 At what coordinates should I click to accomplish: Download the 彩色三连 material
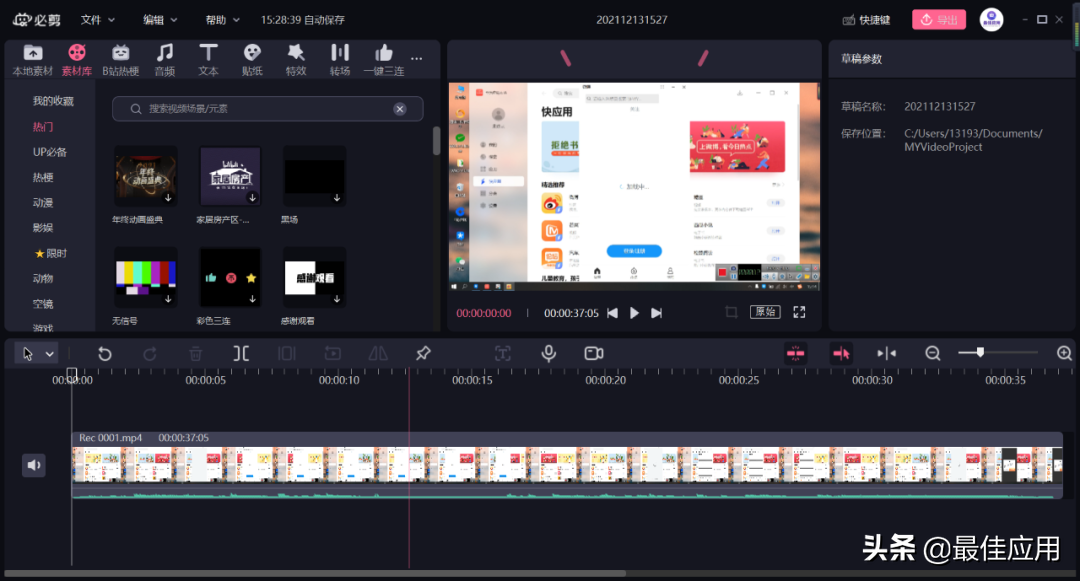[x=253, y=299]
